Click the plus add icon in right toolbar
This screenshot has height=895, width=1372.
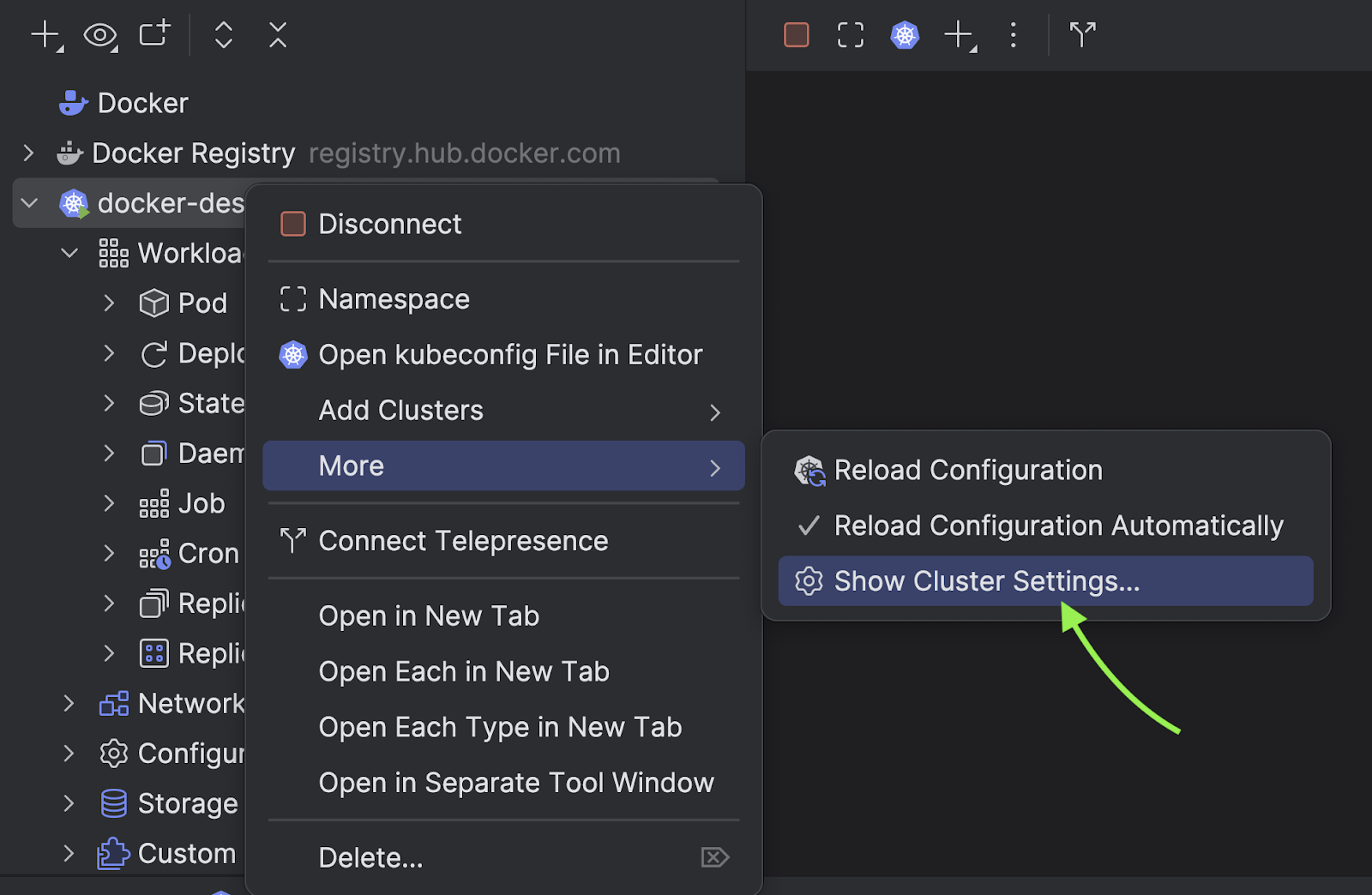pyautogui.click(x=960, y=35)
